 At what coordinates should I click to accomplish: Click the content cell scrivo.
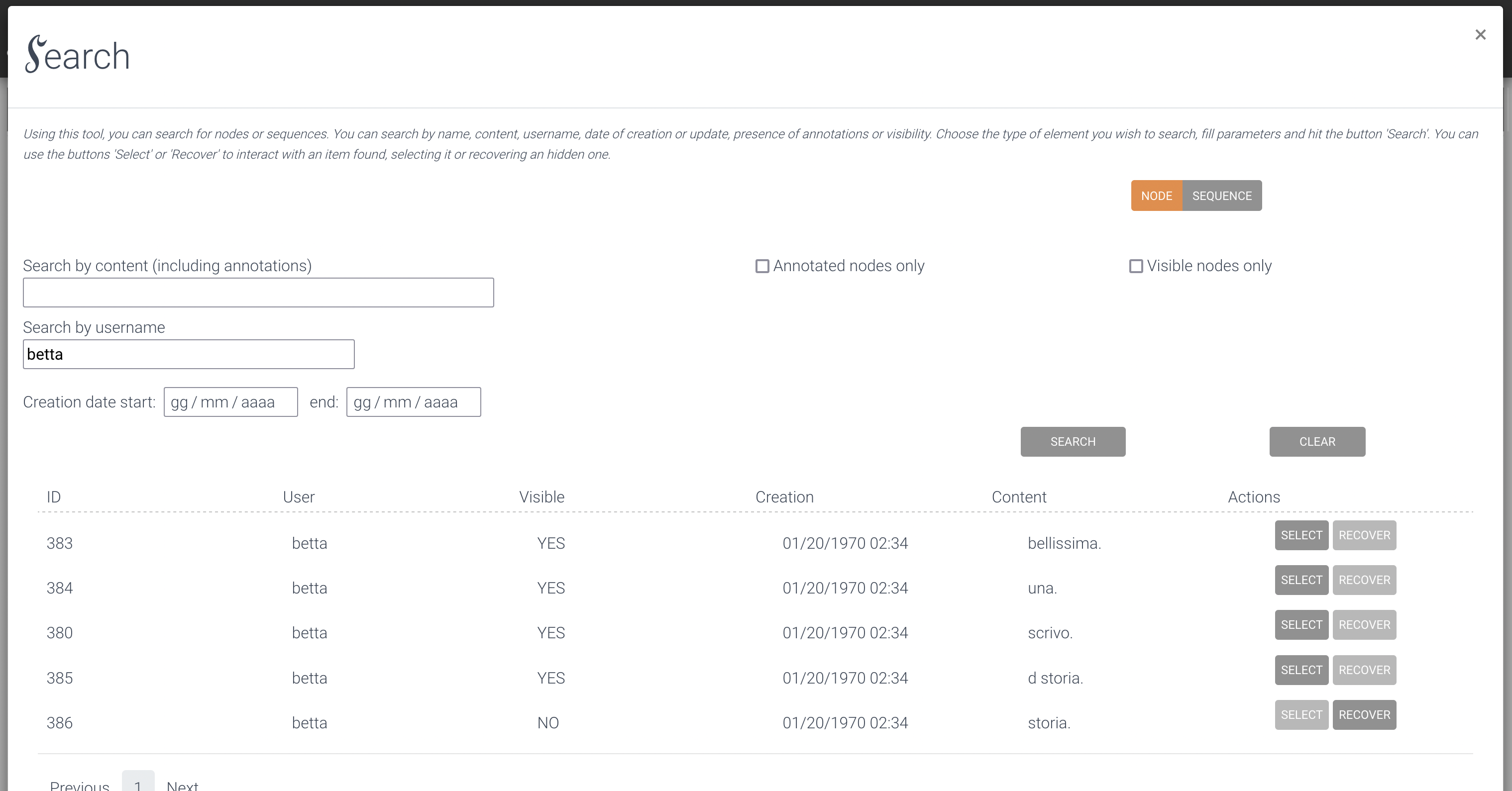point(1050,633)
